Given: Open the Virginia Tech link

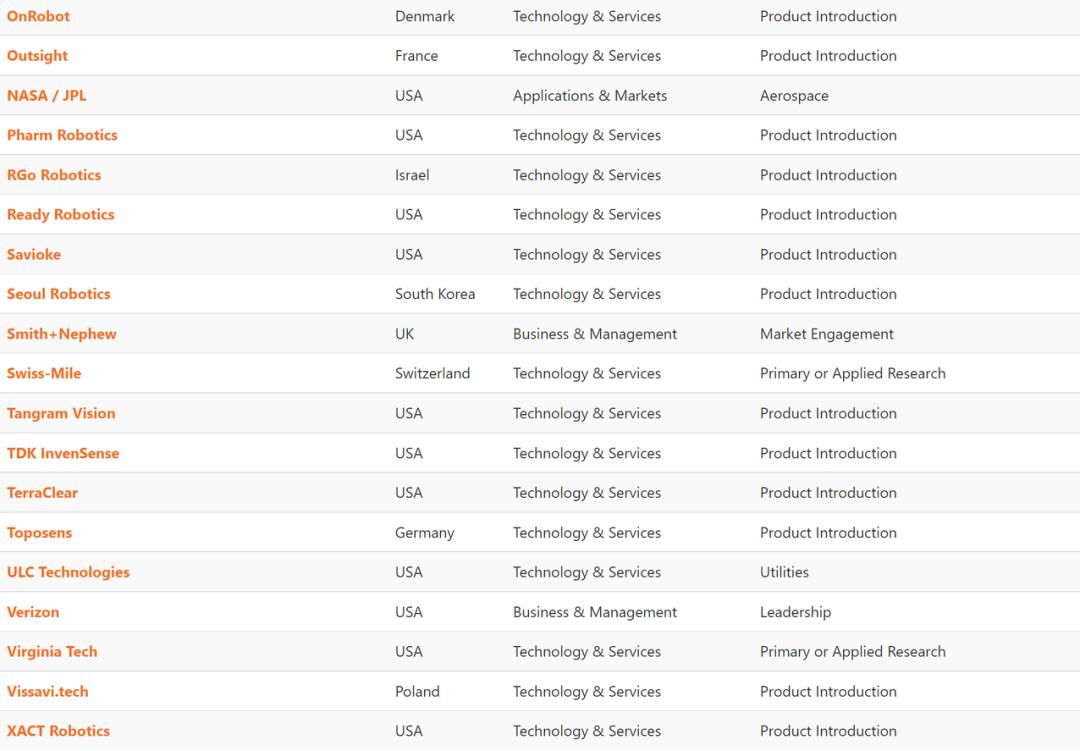Looking at the screenshot, I should tap(52, 652).
